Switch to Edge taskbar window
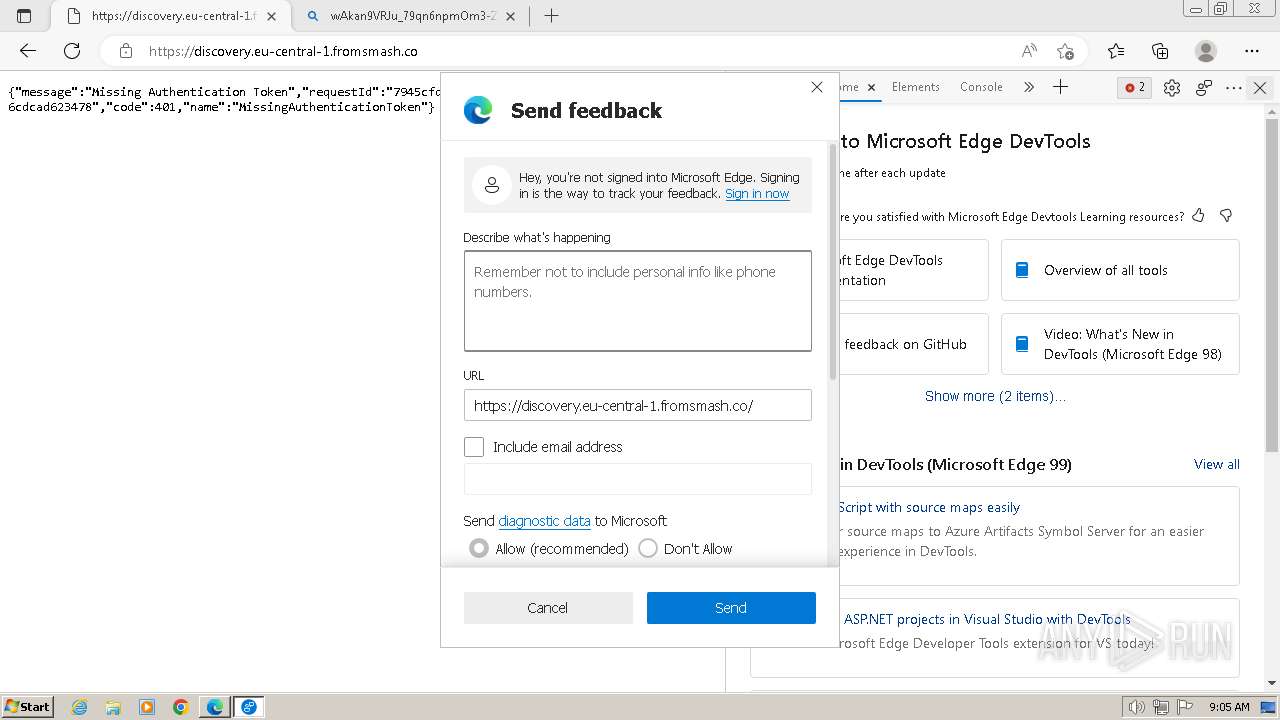This screenshot has height=720, width=1280. pyautogui.click(x=215, y=707)
